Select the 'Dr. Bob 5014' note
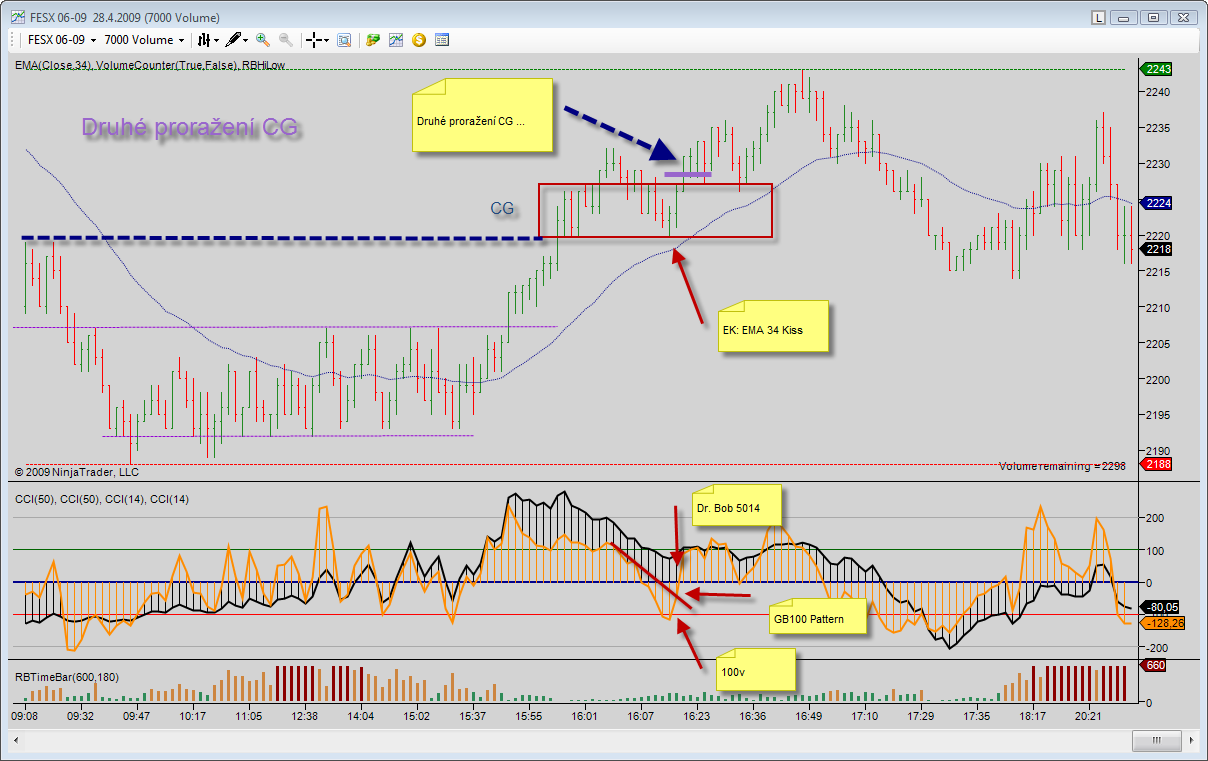Image resolution: width=1208 pixels, height=761 pixels. (737, 507)
